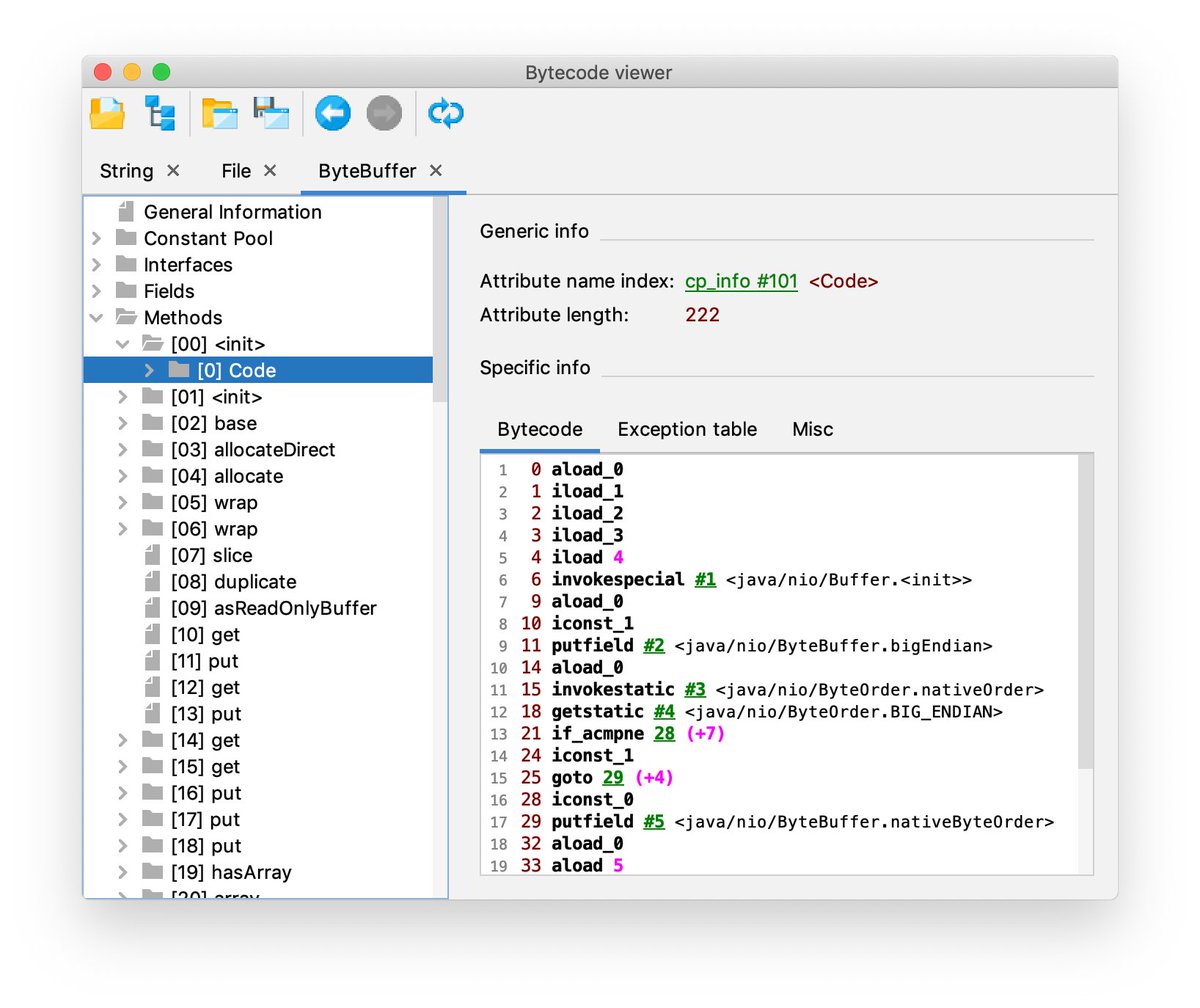
Task: Reload the class file with the refresh icon
Action: click(x=446, y=113)
